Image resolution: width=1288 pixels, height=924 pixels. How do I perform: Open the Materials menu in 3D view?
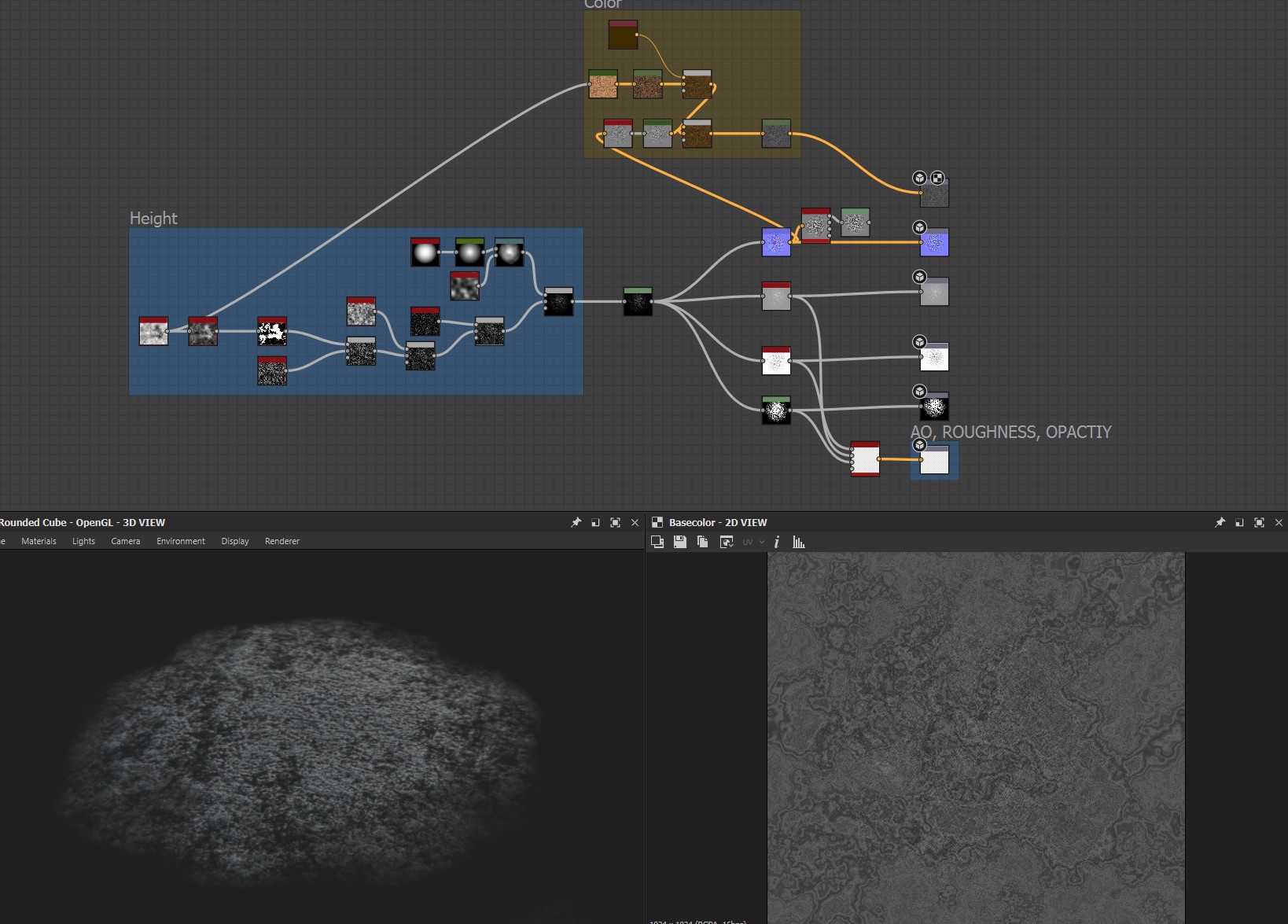39,541
